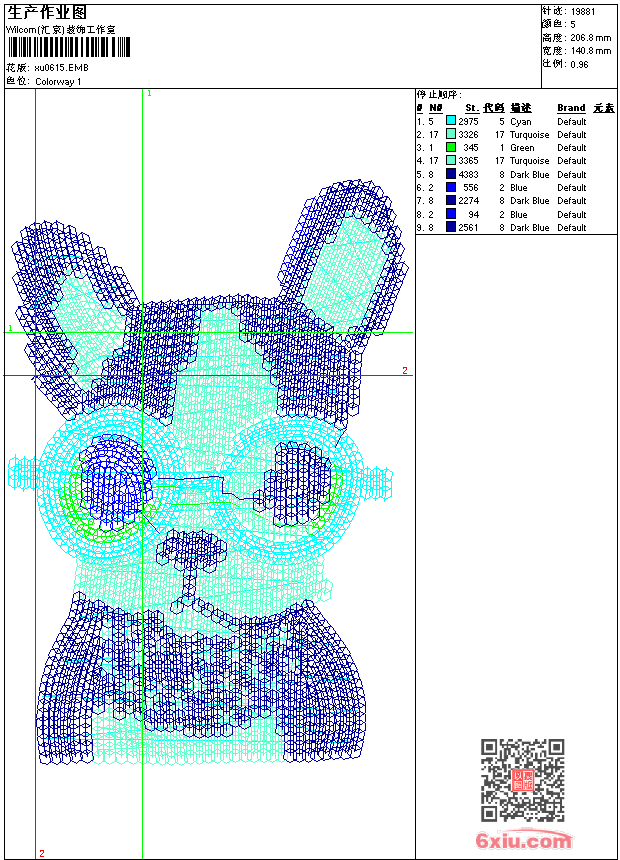Click the '停止顺序' stop sequence heading

pyautogui.click(x=439, y=95)
